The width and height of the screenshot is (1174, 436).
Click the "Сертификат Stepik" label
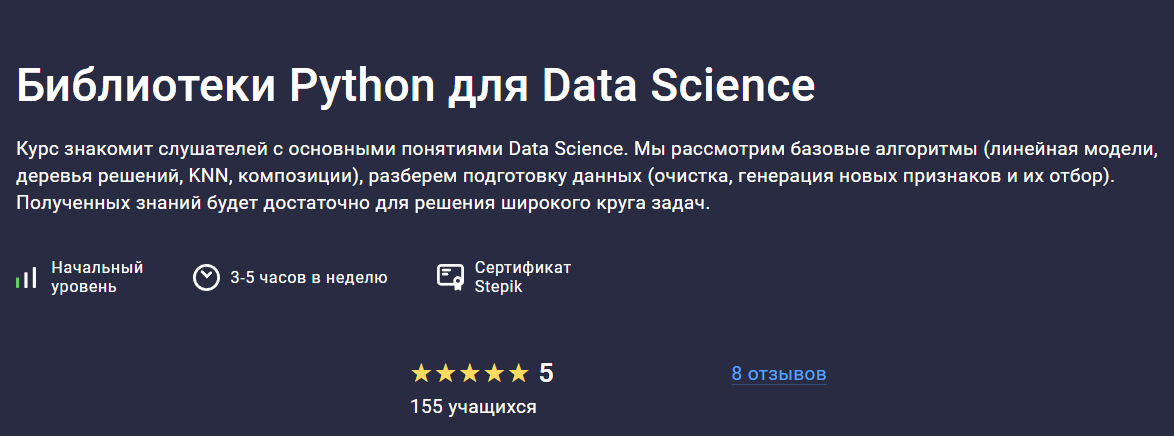click(x=522, y=277)
